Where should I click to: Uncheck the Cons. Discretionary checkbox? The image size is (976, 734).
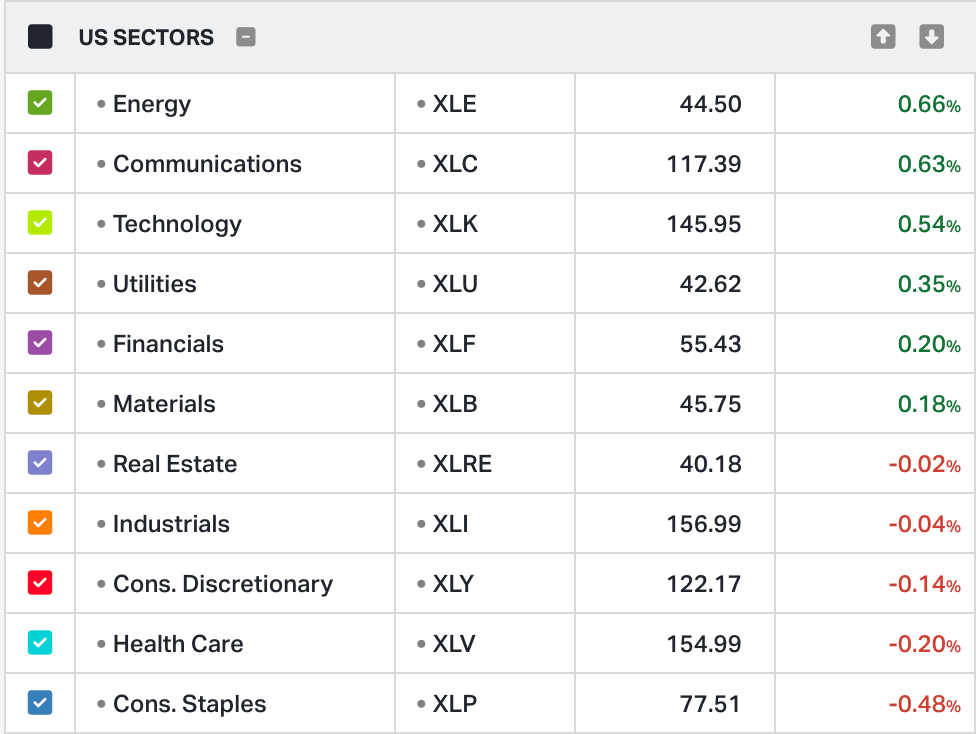pyautogui.click(x=40, y=583)
